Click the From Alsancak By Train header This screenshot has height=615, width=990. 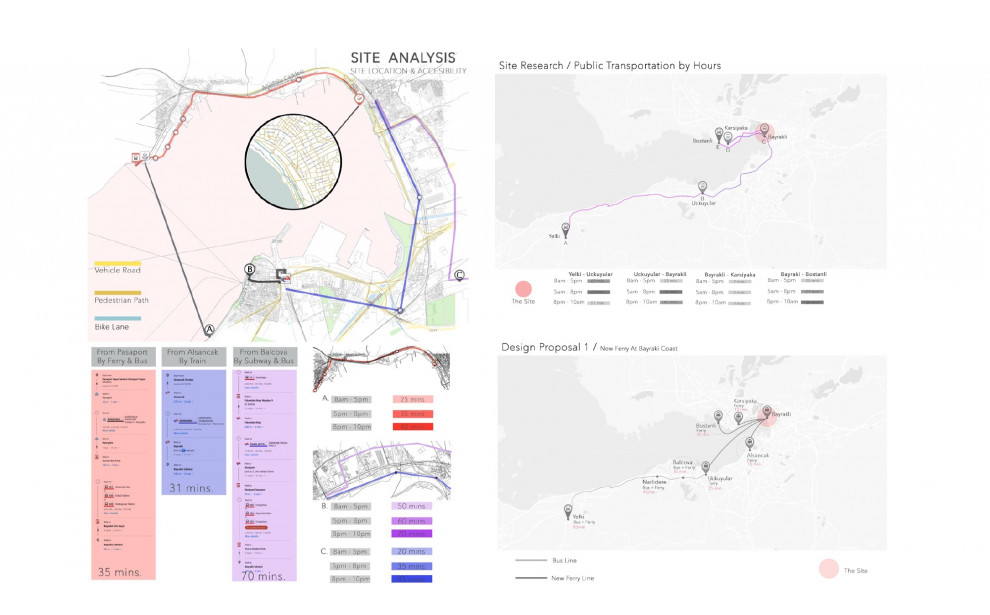click(x=193, y=356)
